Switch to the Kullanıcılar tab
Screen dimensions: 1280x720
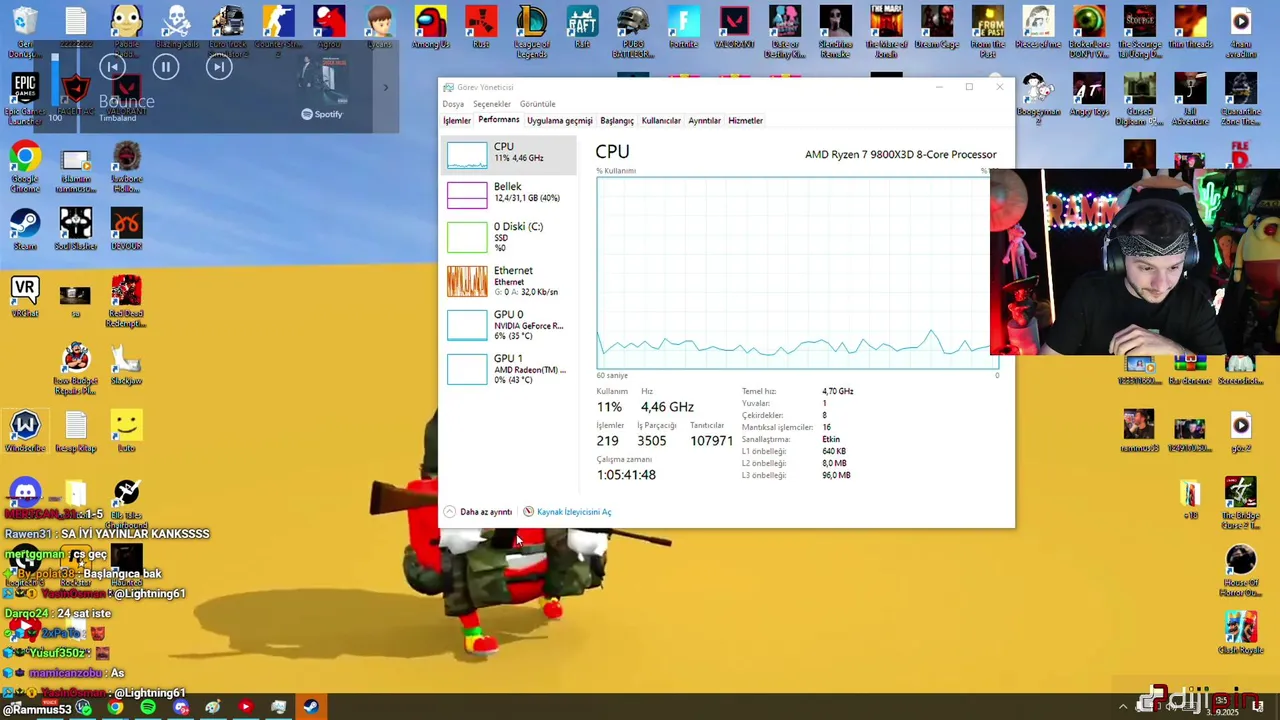pos(661,121)
